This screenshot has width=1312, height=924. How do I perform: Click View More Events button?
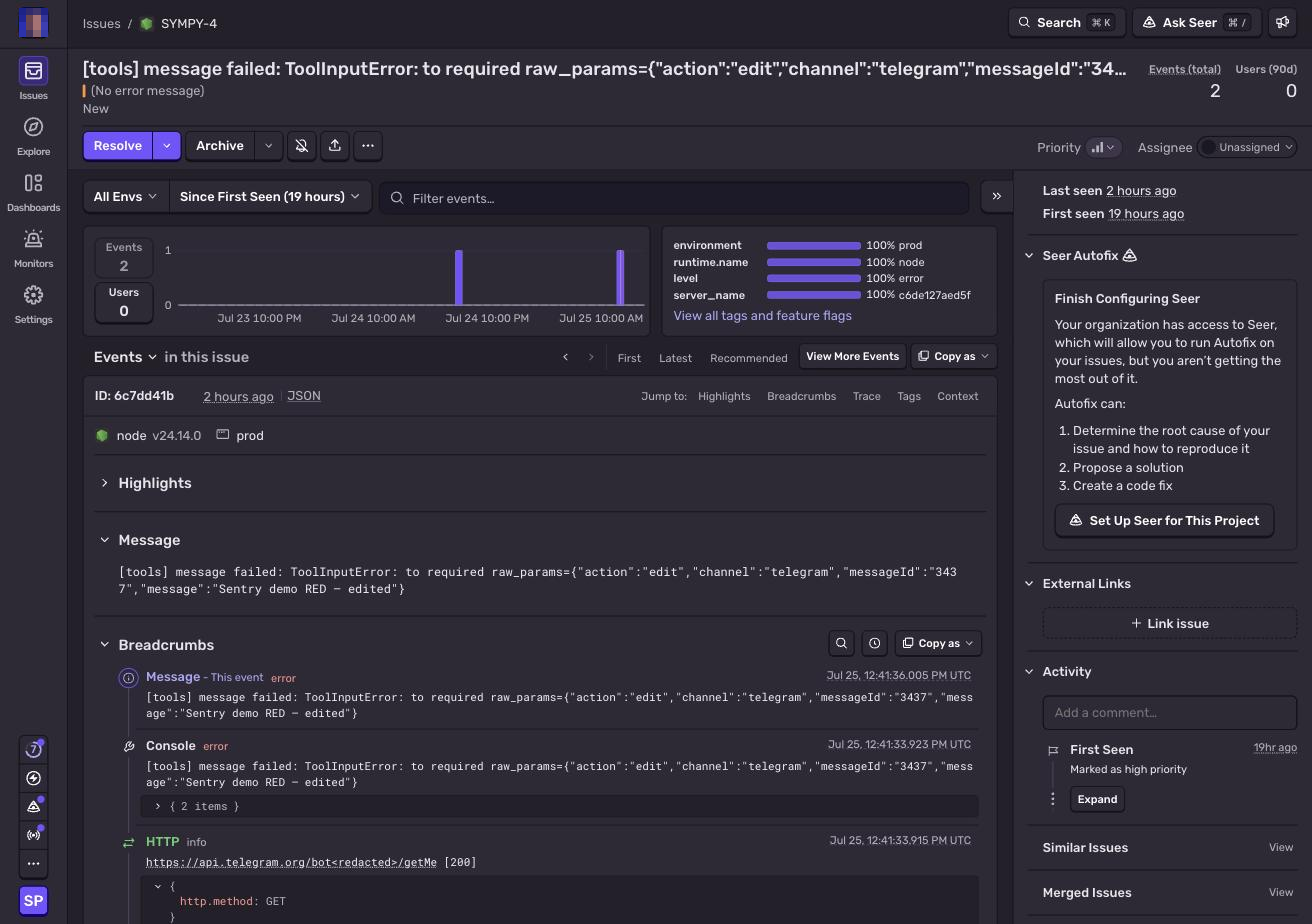[x=853, y=356]
